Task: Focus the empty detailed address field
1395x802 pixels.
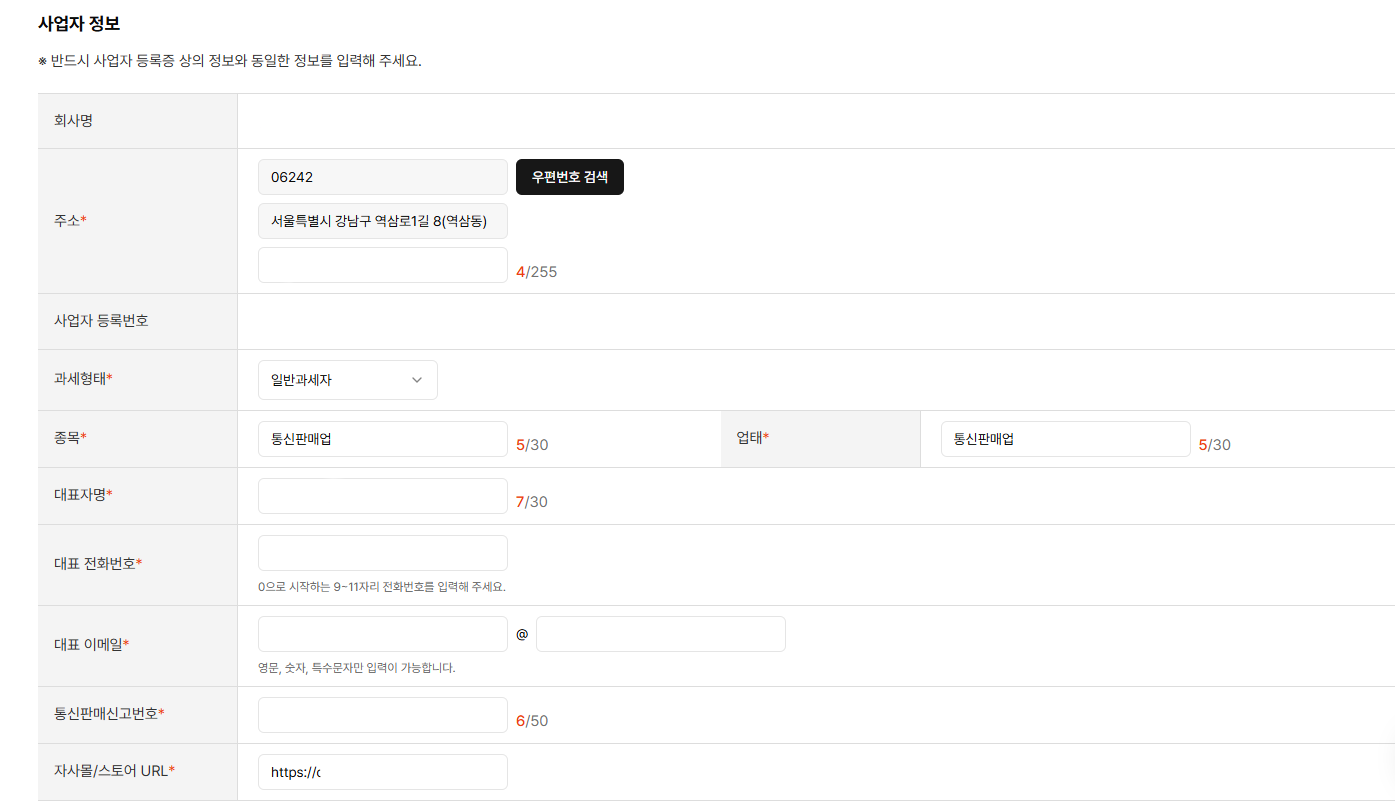Action: pos(382,265)
